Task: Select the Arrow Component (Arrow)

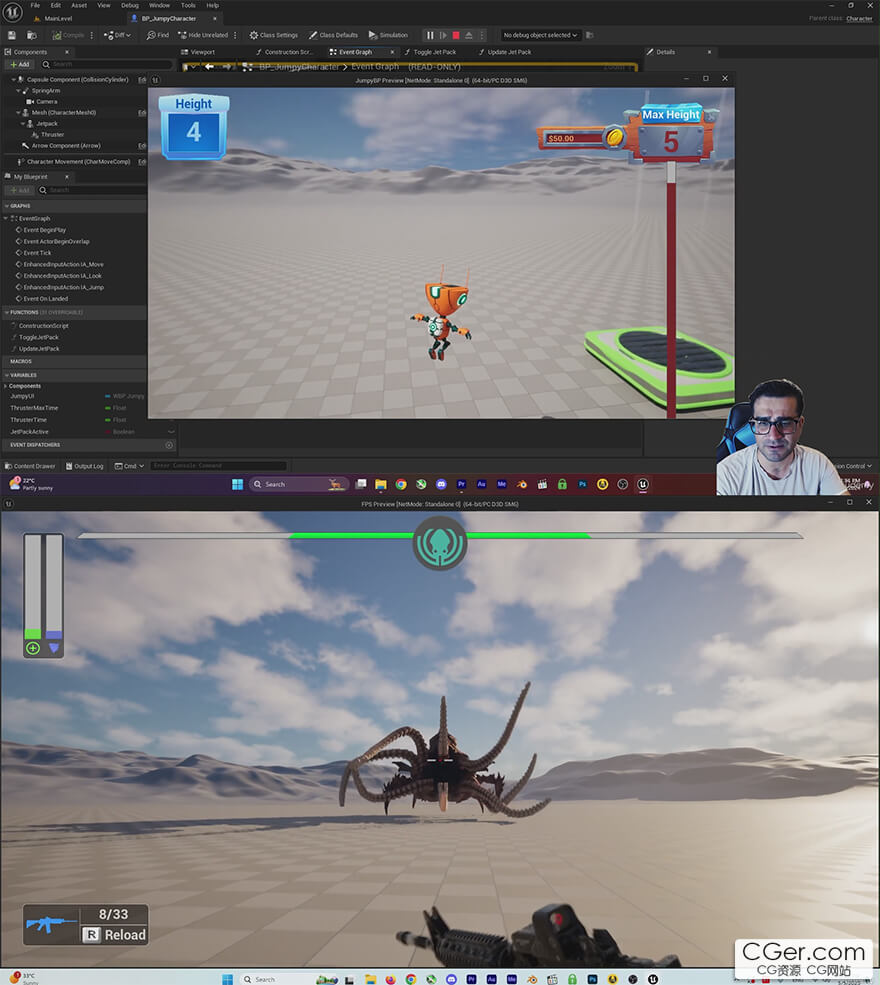Action: coord(61,146)
